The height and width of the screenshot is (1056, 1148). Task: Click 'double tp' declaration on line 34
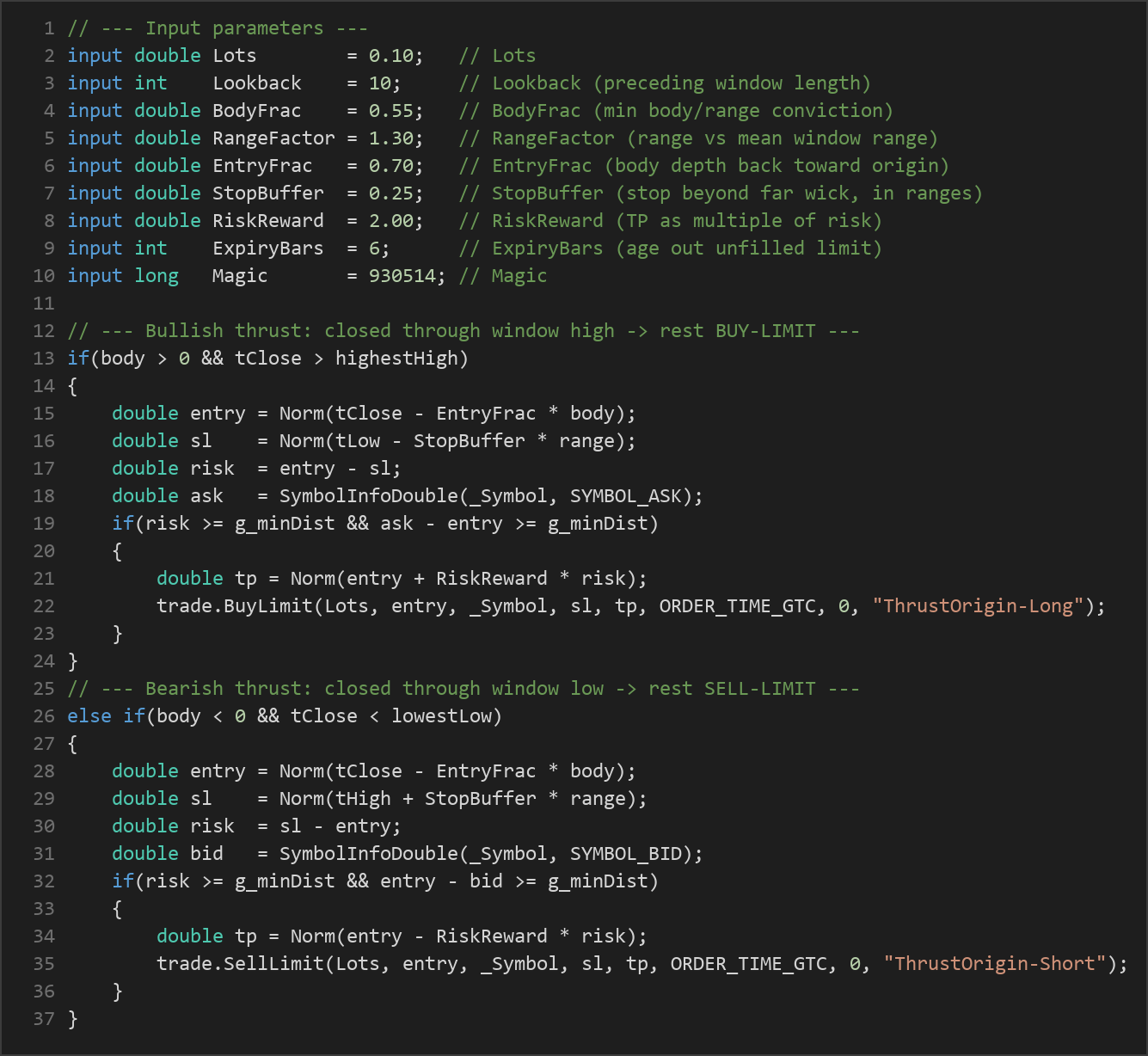pyautogui.click(x=206, y=936)
